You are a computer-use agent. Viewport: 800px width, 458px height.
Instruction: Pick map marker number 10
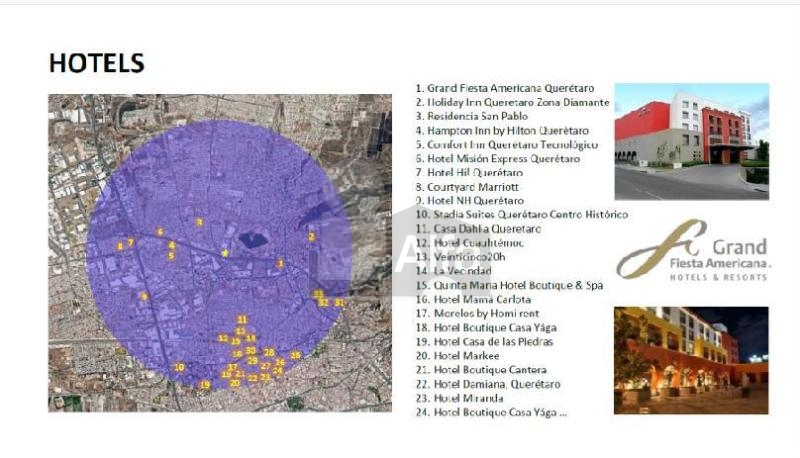point(179,367)
